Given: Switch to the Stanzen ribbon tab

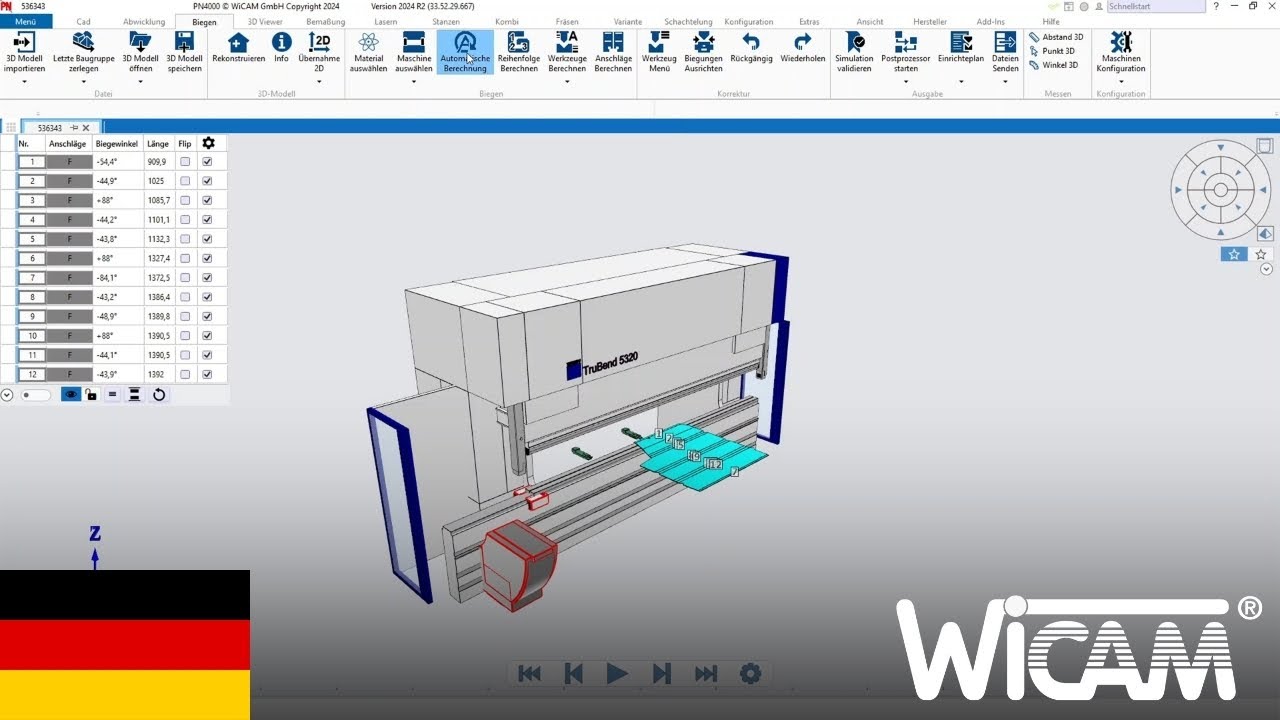Looking at the screenshot, I should [x=447, y=21].
